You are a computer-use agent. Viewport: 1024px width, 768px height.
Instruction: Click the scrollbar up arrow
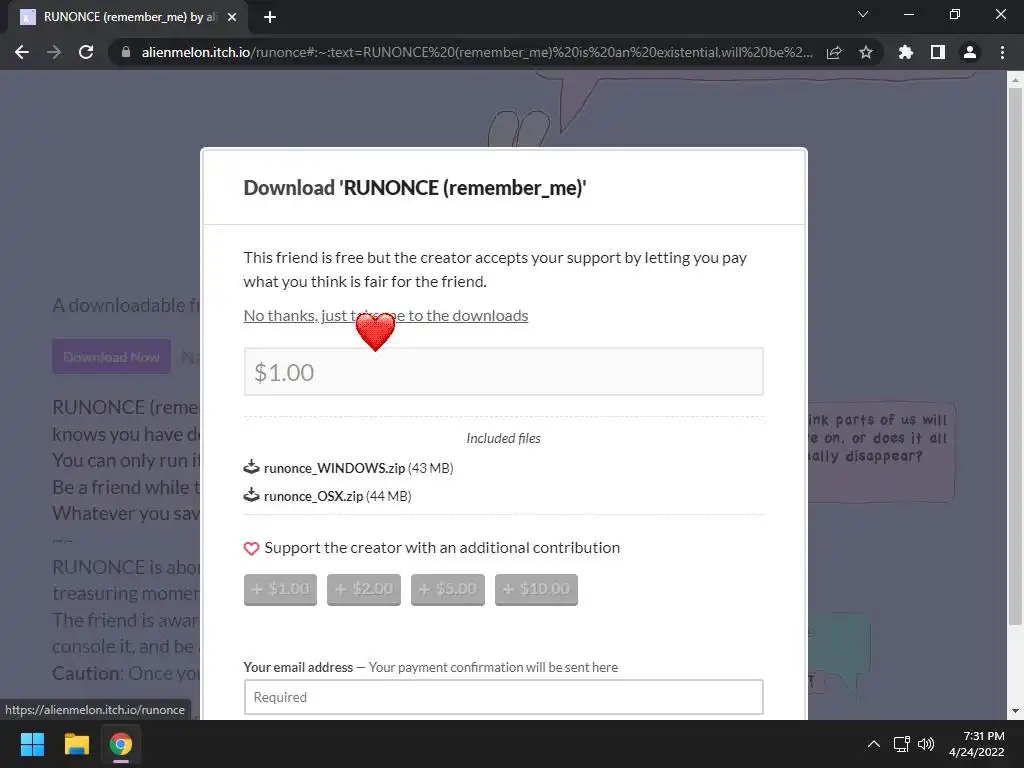tap(1015, 80)
